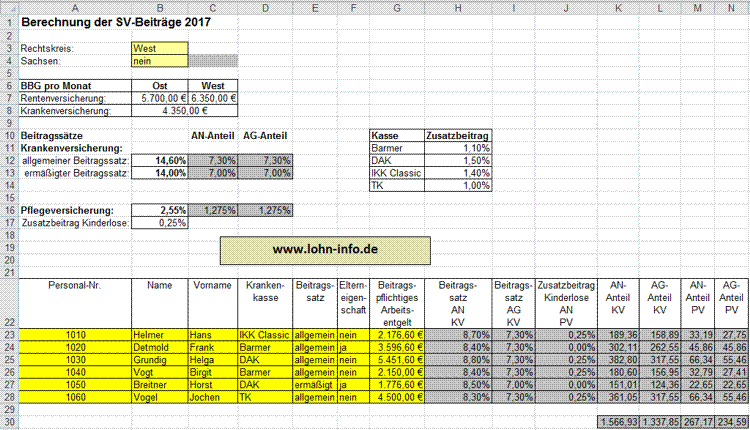Select the name cell Helmer
Image resolution: width=750 pixels, height=430 pixels.
click(160, 335)
